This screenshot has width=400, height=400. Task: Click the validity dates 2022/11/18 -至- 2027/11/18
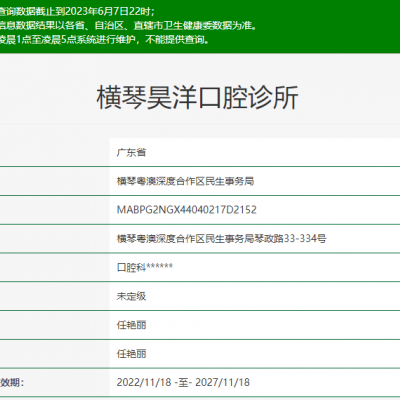(183, 382)
